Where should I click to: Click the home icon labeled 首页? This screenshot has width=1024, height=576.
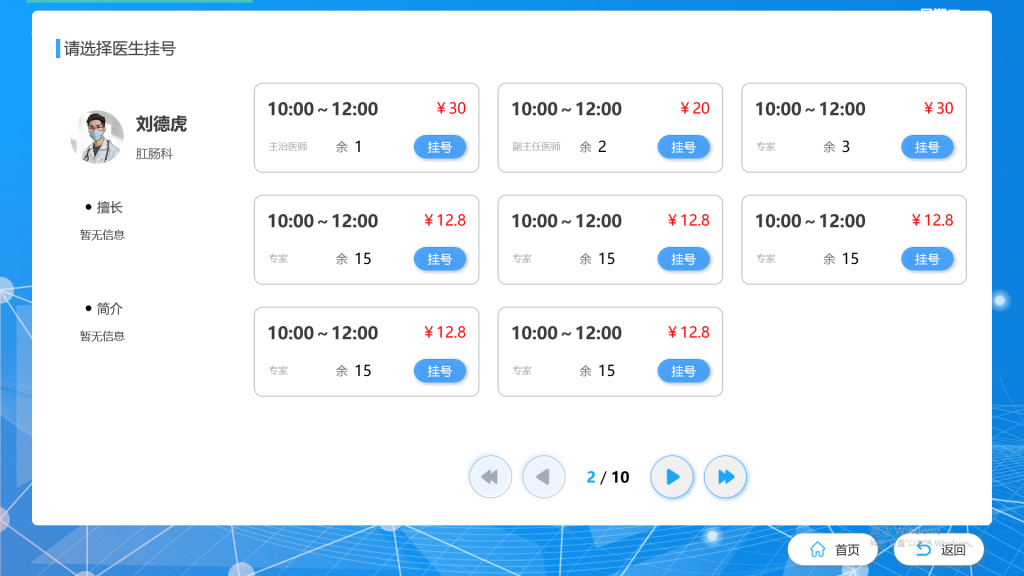coord(818,550)
